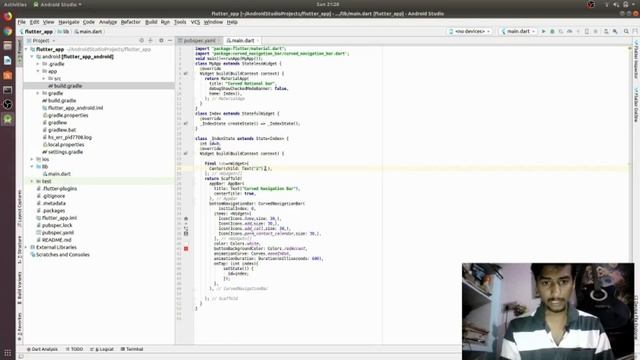Image resolution: width=640 pixels, height=360 pixels.
Task: Select Scratches and Consoles node
Action: pos(62,255)
